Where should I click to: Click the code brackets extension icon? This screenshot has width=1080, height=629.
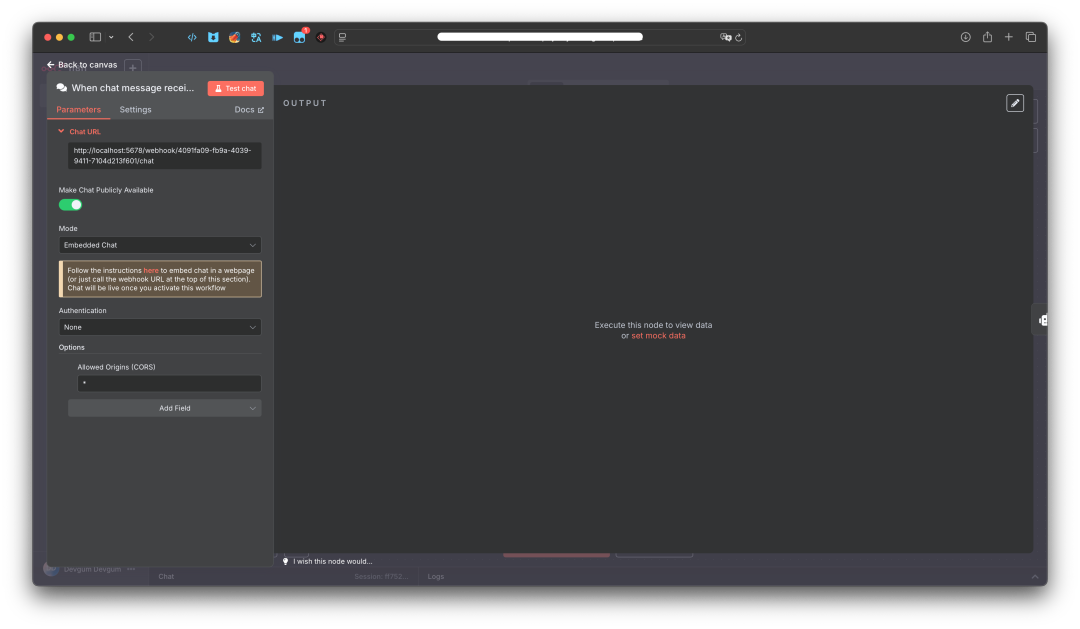click(x=192, y=37)
